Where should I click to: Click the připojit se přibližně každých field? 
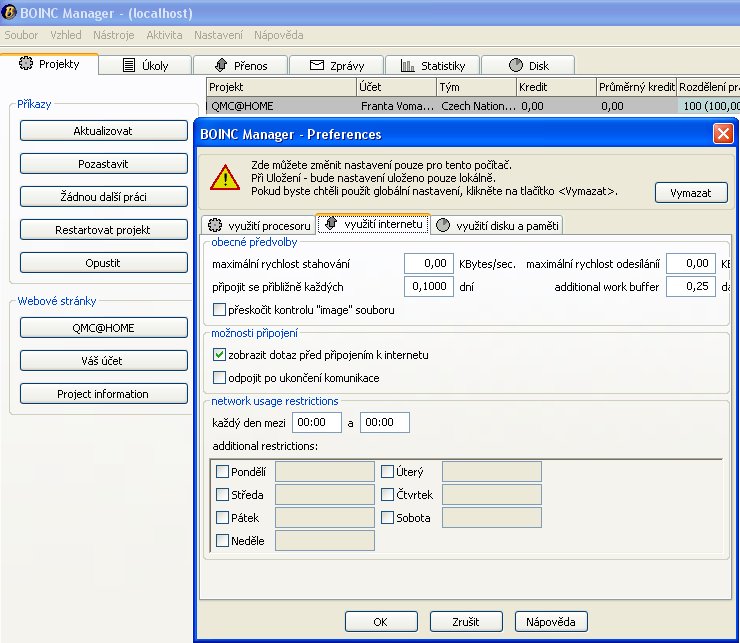[429, 286]
